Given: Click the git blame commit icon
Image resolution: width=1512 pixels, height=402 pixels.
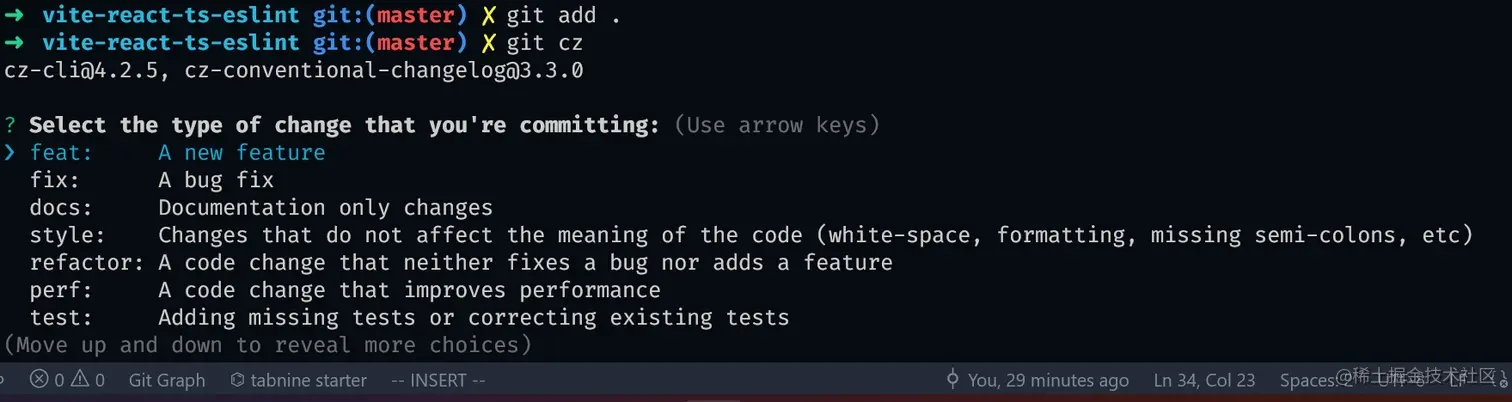Looking at the screenshot, I should (x=953, y=380).
